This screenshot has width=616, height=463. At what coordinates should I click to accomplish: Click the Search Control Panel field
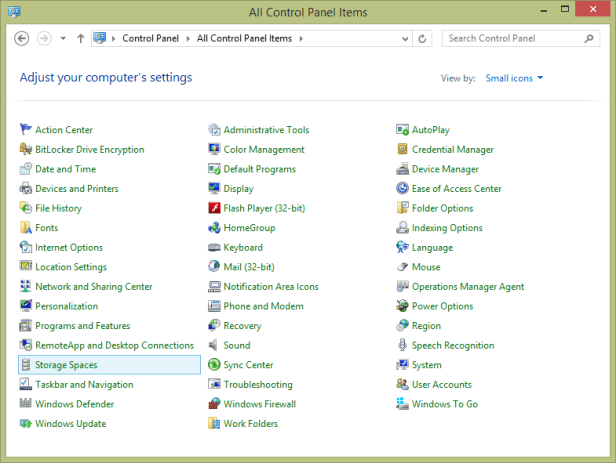(x=515, y=38)
